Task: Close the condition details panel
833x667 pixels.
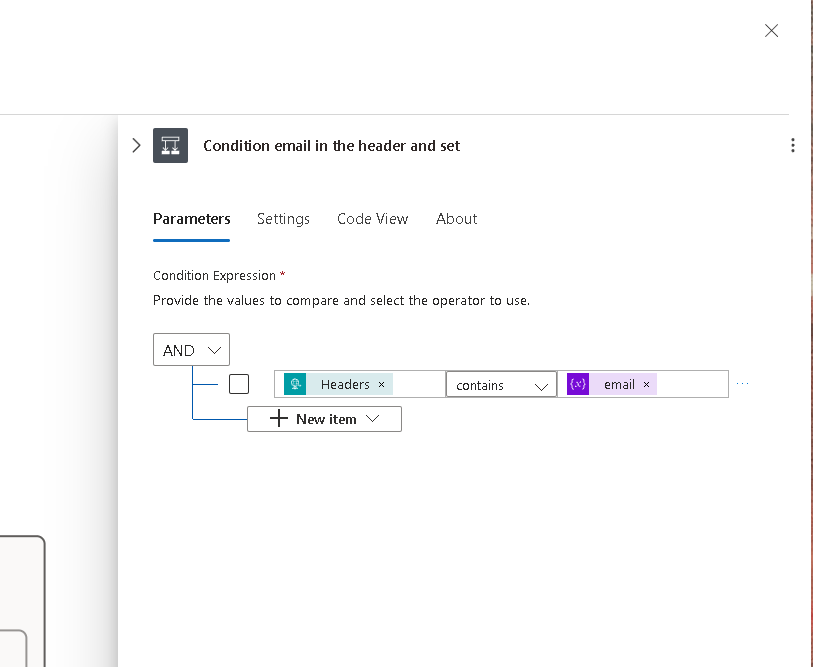Action: [x=771, y=31]
